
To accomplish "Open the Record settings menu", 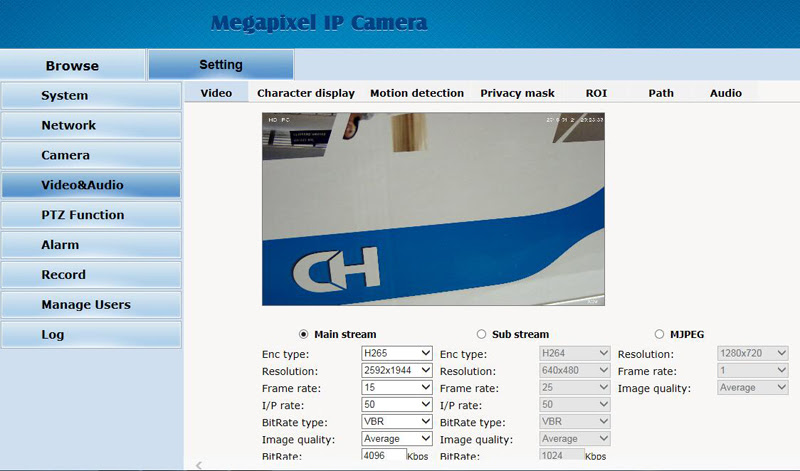I will [91, 275].
